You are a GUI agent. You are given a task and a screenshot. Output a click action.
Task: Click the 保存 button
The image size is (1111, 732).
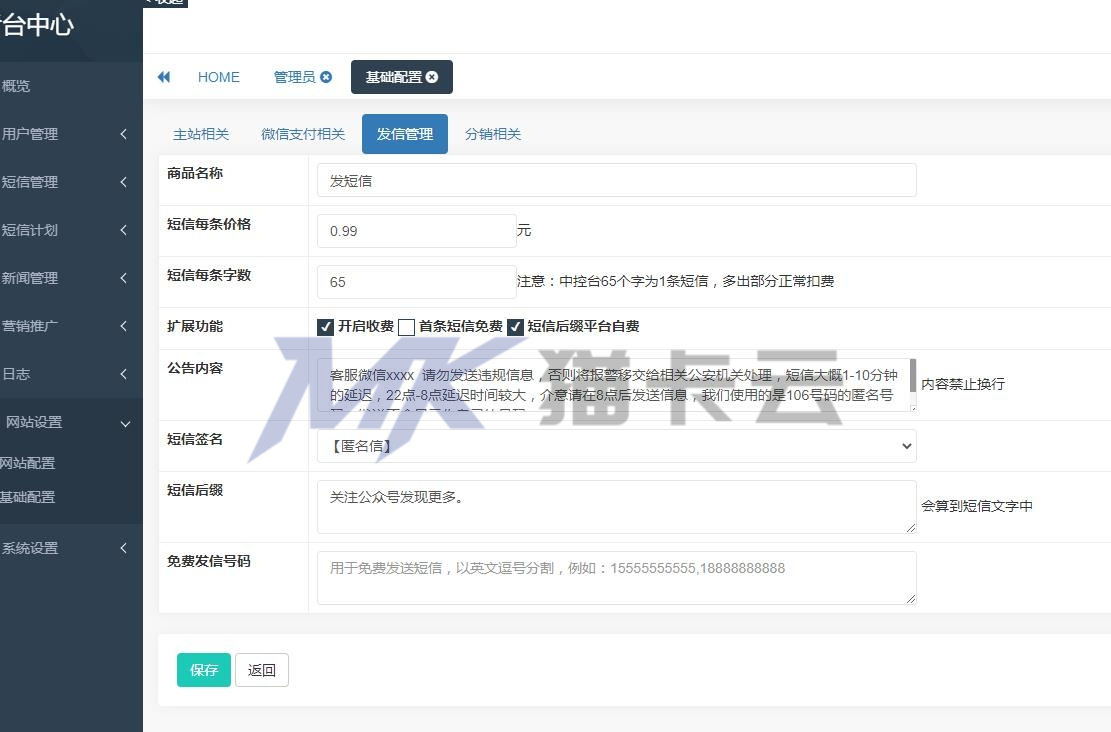coord(204,670)
